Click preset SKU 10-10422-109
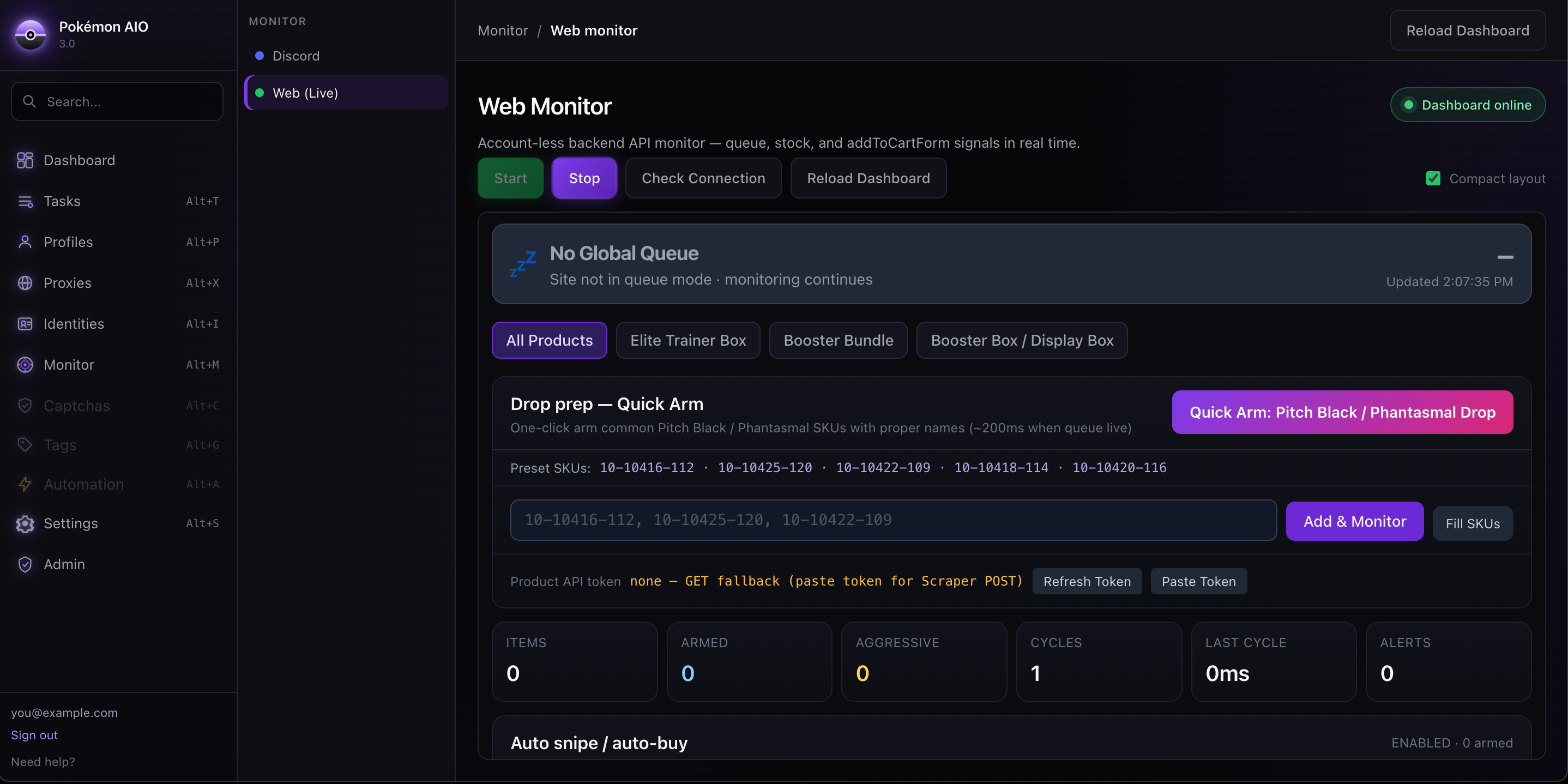This screenshot has width=1568, height=784. 883,467
